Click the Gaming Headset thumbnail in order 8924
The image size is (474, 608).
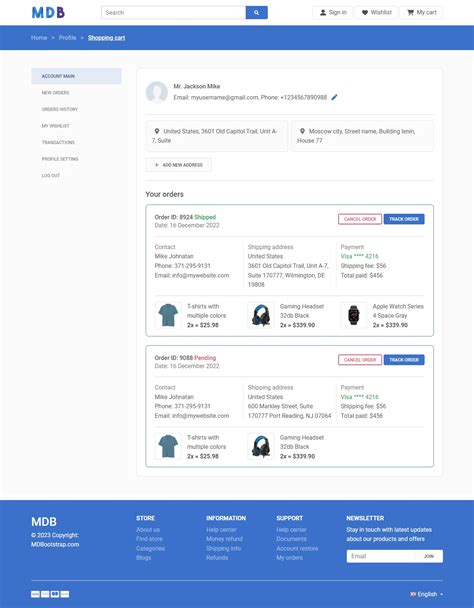point(261,315)
